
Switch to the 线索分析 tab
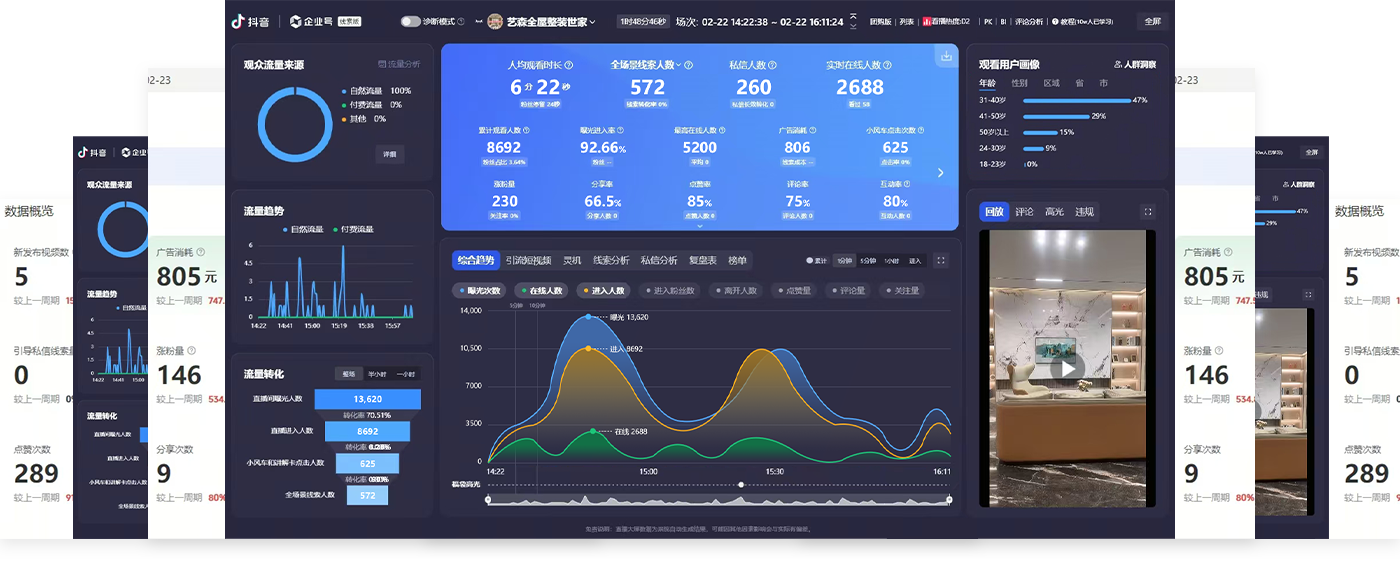coord(610,260)
